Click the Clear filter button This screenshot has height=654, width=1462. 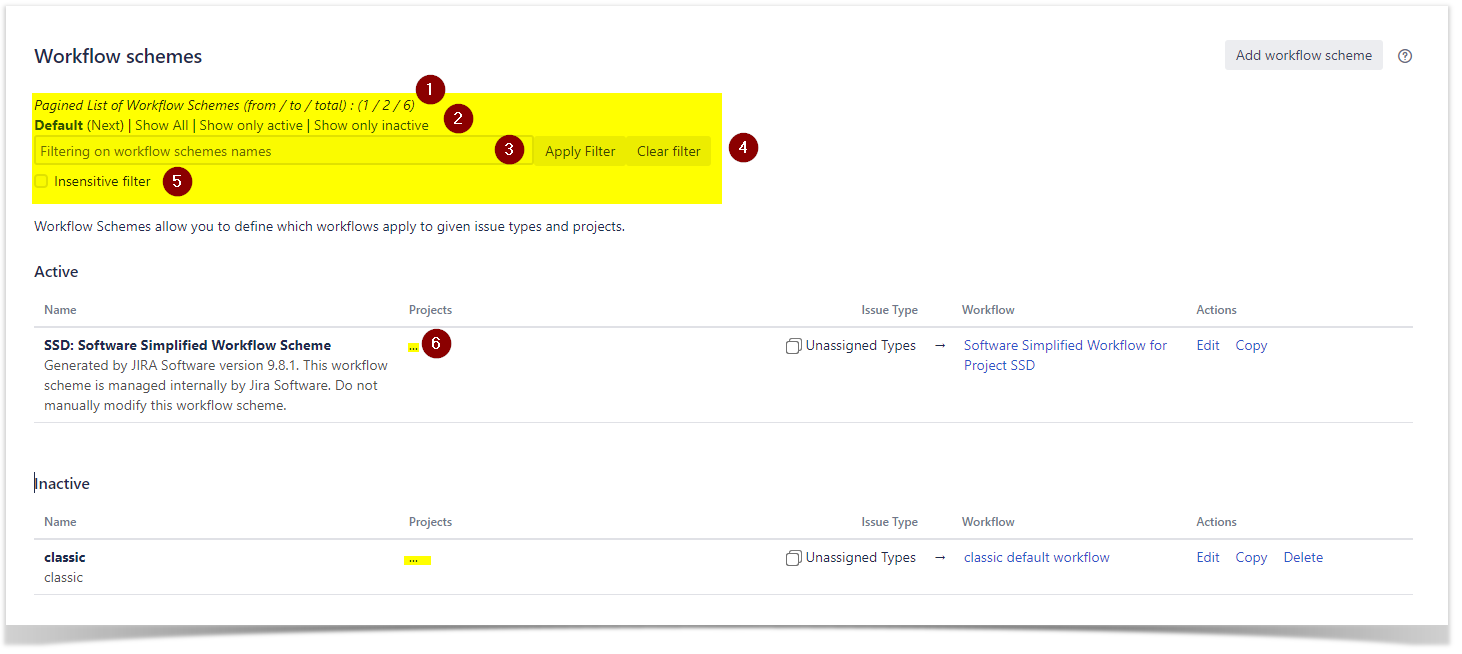click(x=669, y=151)
